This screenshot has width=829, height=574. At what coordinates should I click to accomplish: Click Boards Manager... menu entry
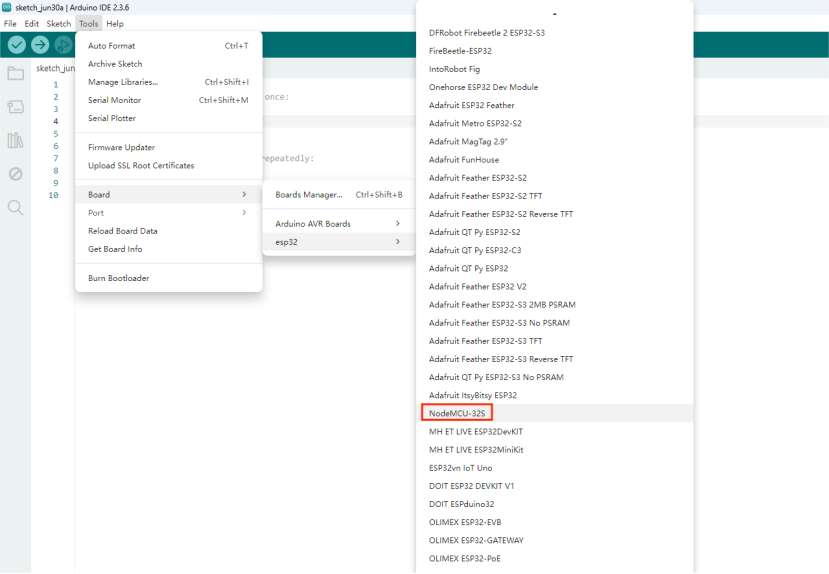(x=309, y=195)
